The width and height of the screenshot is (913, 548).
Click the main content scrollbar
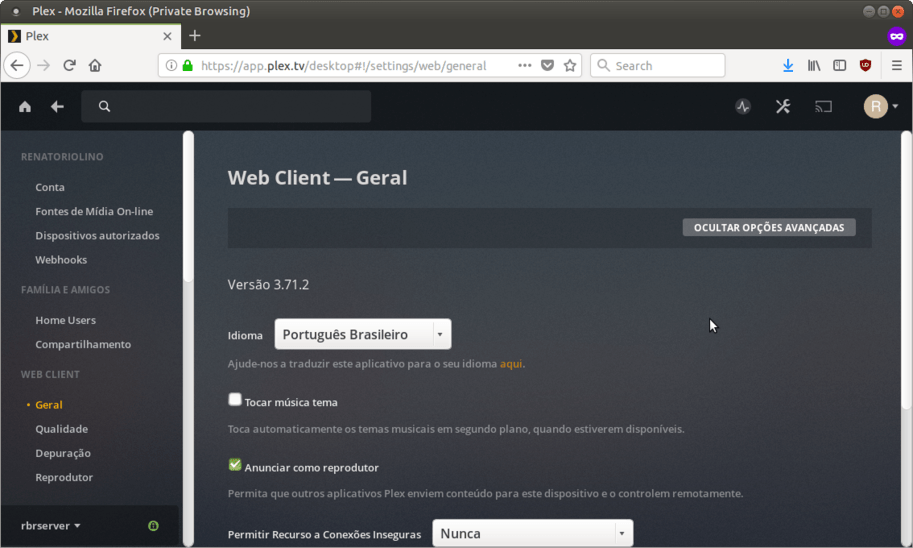[x=906, y=271]
